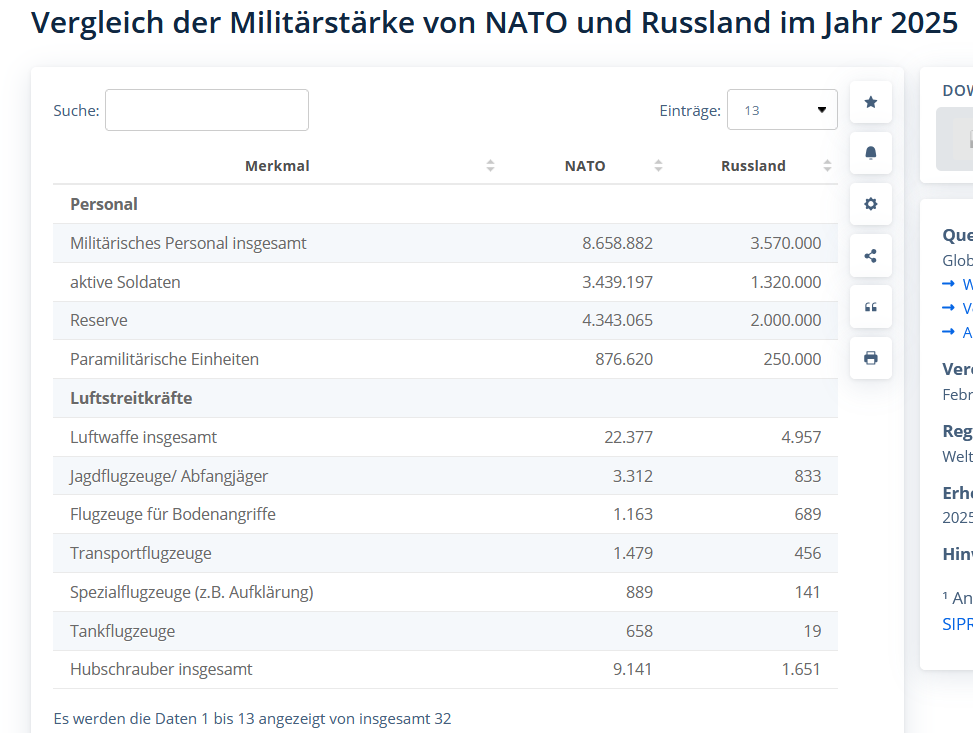Click the printer icon
973x733 pixels.
[870, 358]
